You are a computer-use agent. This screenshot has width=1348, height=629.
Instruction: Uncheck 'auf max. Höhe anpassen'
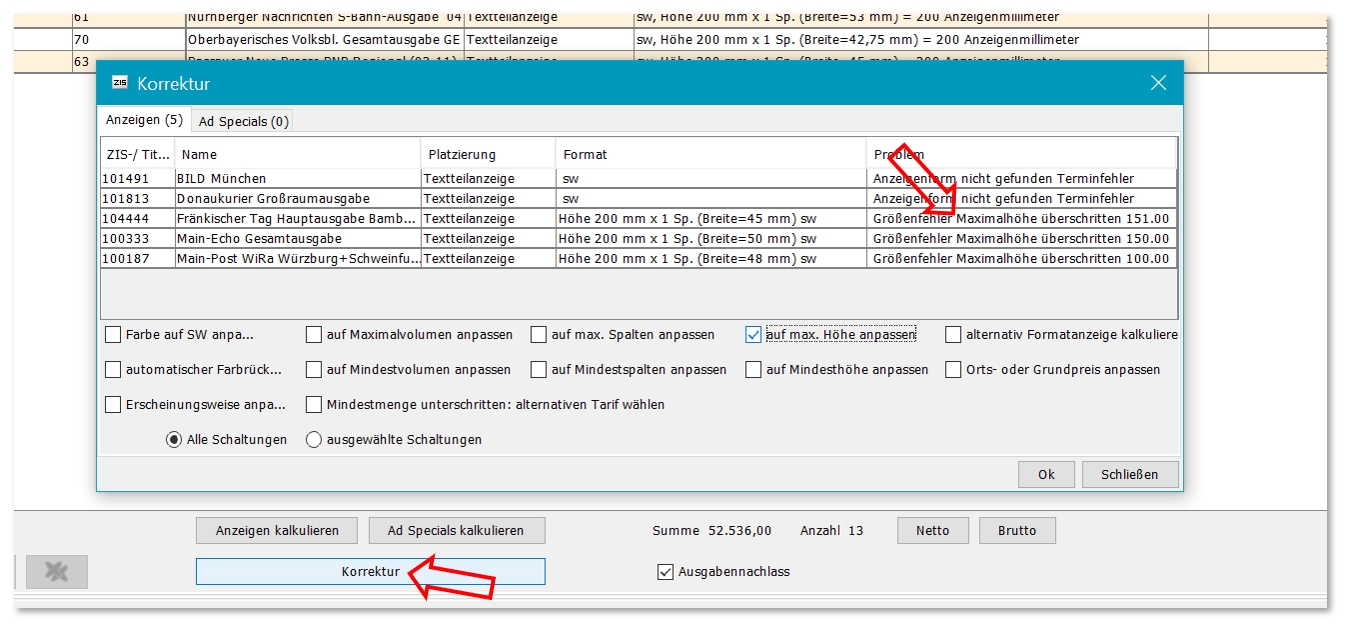click(x=754, y=335)
